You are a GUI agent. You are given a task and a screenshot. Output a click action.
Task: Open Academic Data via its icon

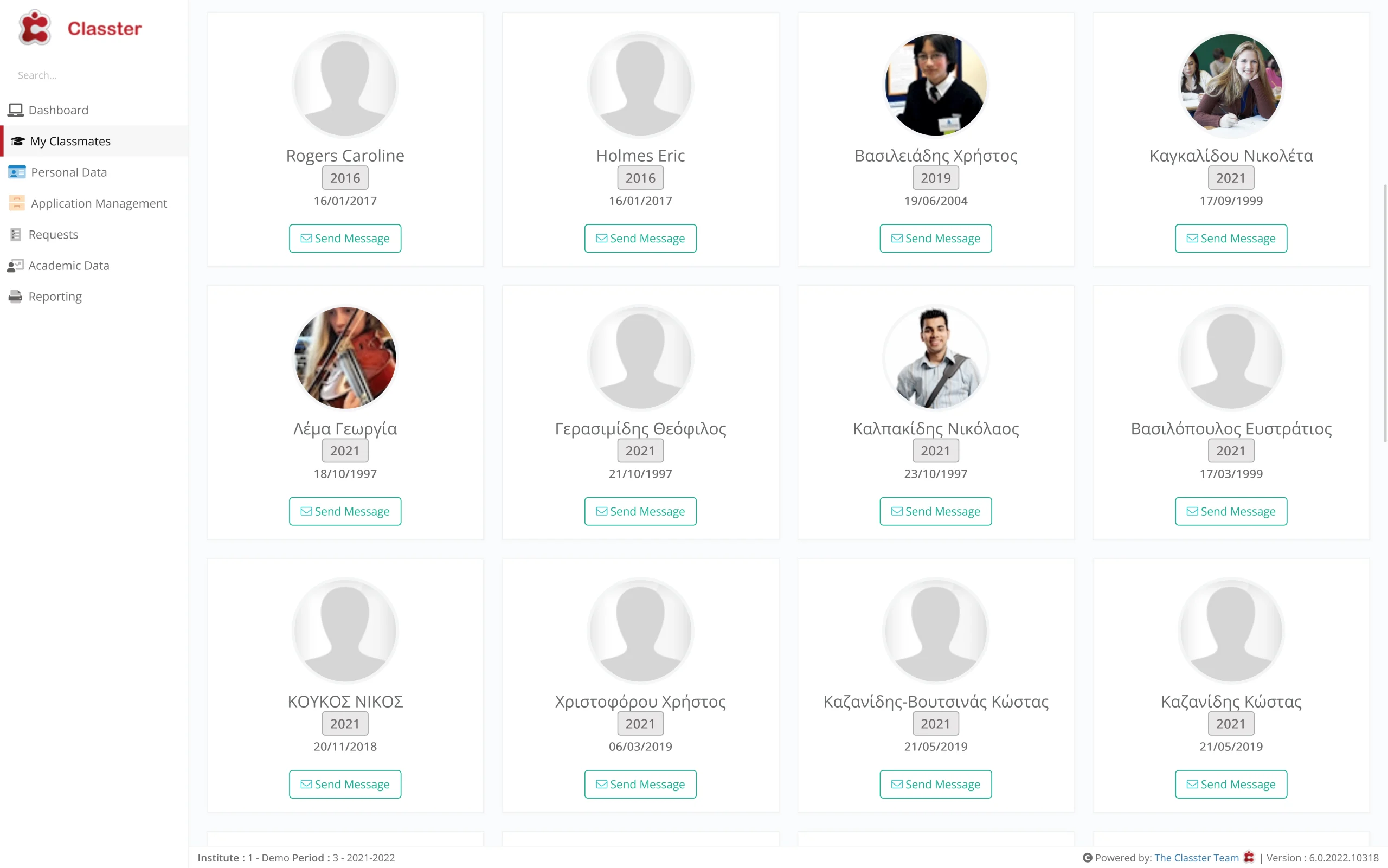click(16, 265)
